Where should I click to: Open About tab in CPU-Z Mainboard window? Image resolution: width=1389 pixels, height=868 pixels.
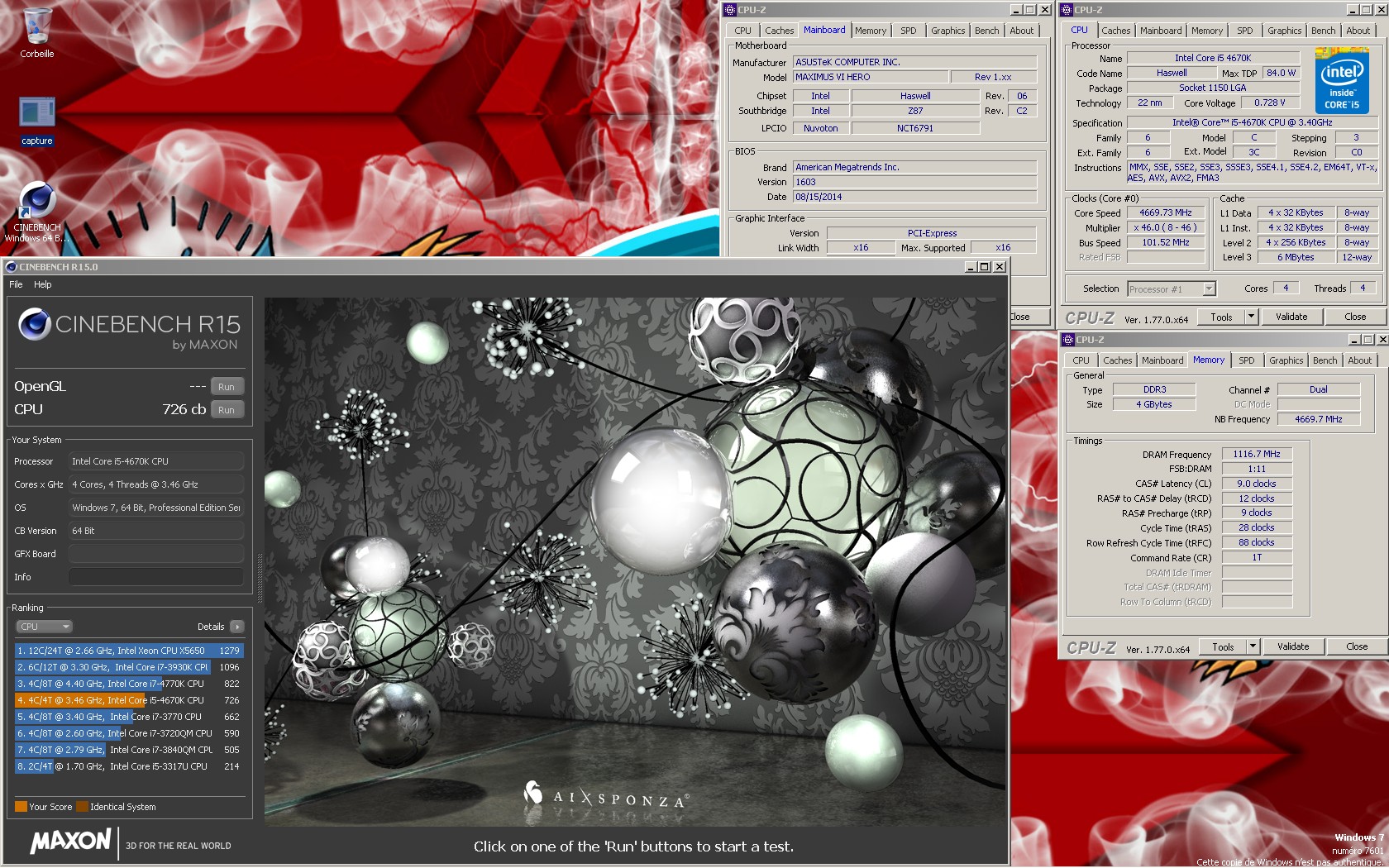1021,31
